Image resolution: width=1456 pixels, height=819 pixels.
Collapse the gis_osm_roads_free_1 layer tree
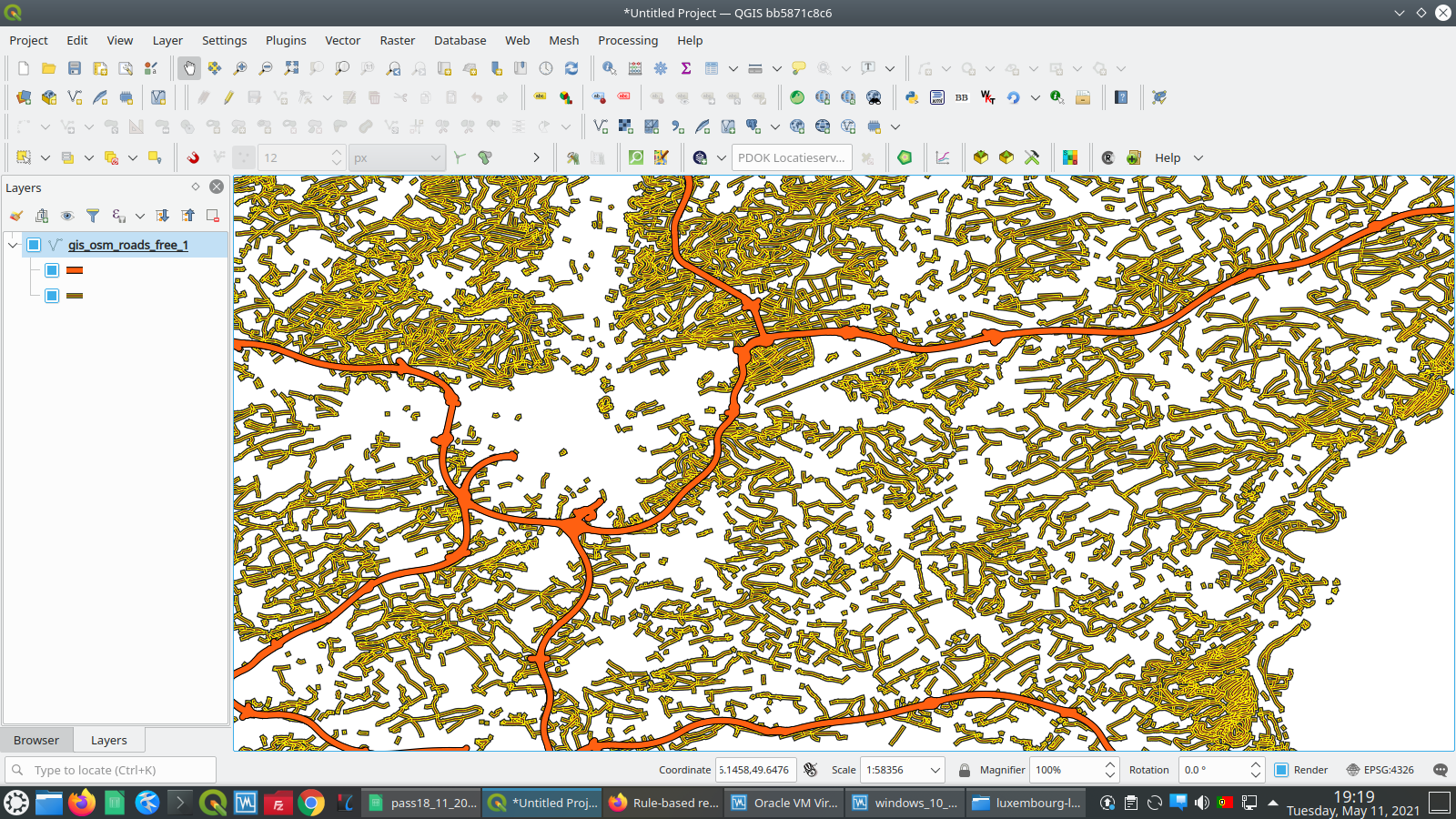[x=12, y=245]
